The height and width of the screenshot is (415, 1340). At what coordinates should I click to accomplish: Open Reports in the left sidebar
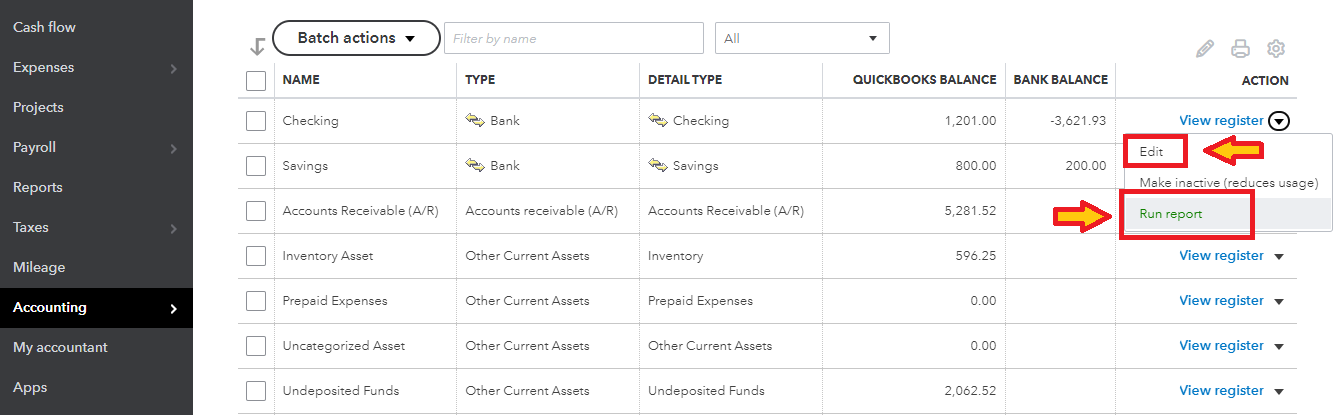(38, 187)
